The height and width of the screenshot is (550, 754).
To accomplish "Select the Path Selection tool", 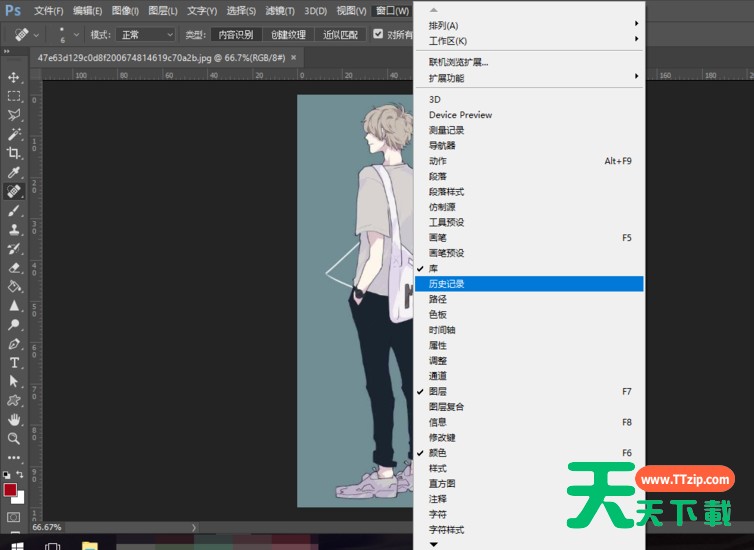I will [x=14, y=381].
